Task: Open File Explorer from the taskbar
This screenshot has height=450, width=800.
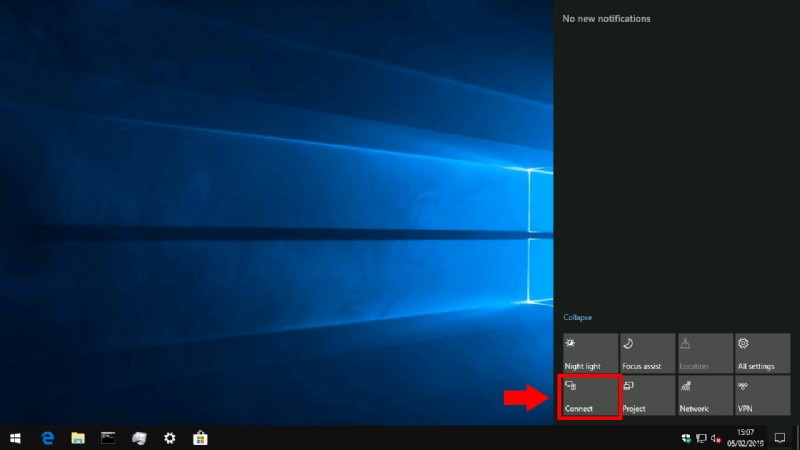Action: (78, 438)
